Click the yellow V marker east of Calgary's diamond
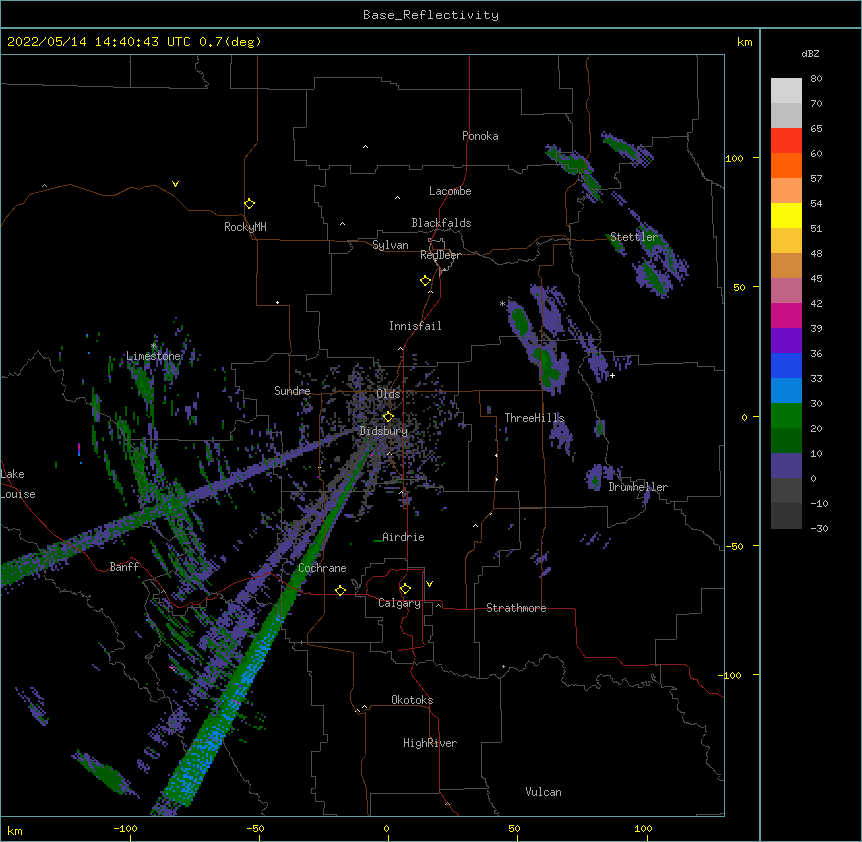 tap(429, 584)
